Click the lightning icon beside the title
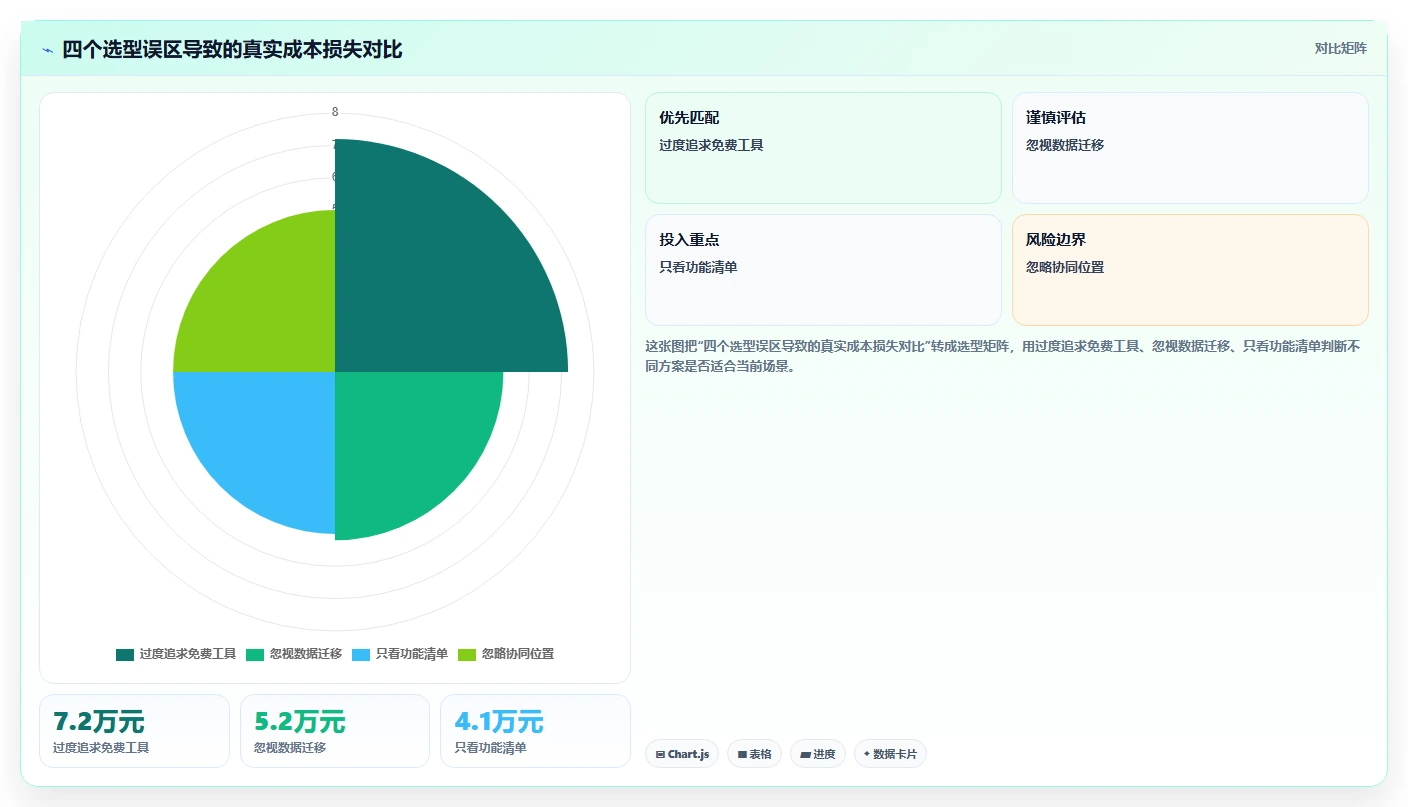Image resolution: width=1408 pixels, height=807 pixels. [48, 50]
